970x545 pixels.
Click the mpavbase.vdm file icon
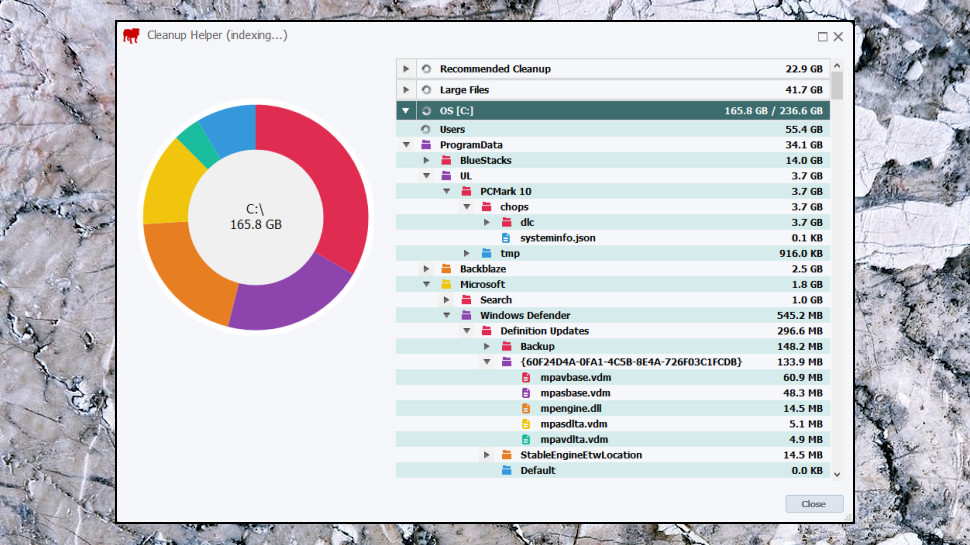[x=526, y=377]
